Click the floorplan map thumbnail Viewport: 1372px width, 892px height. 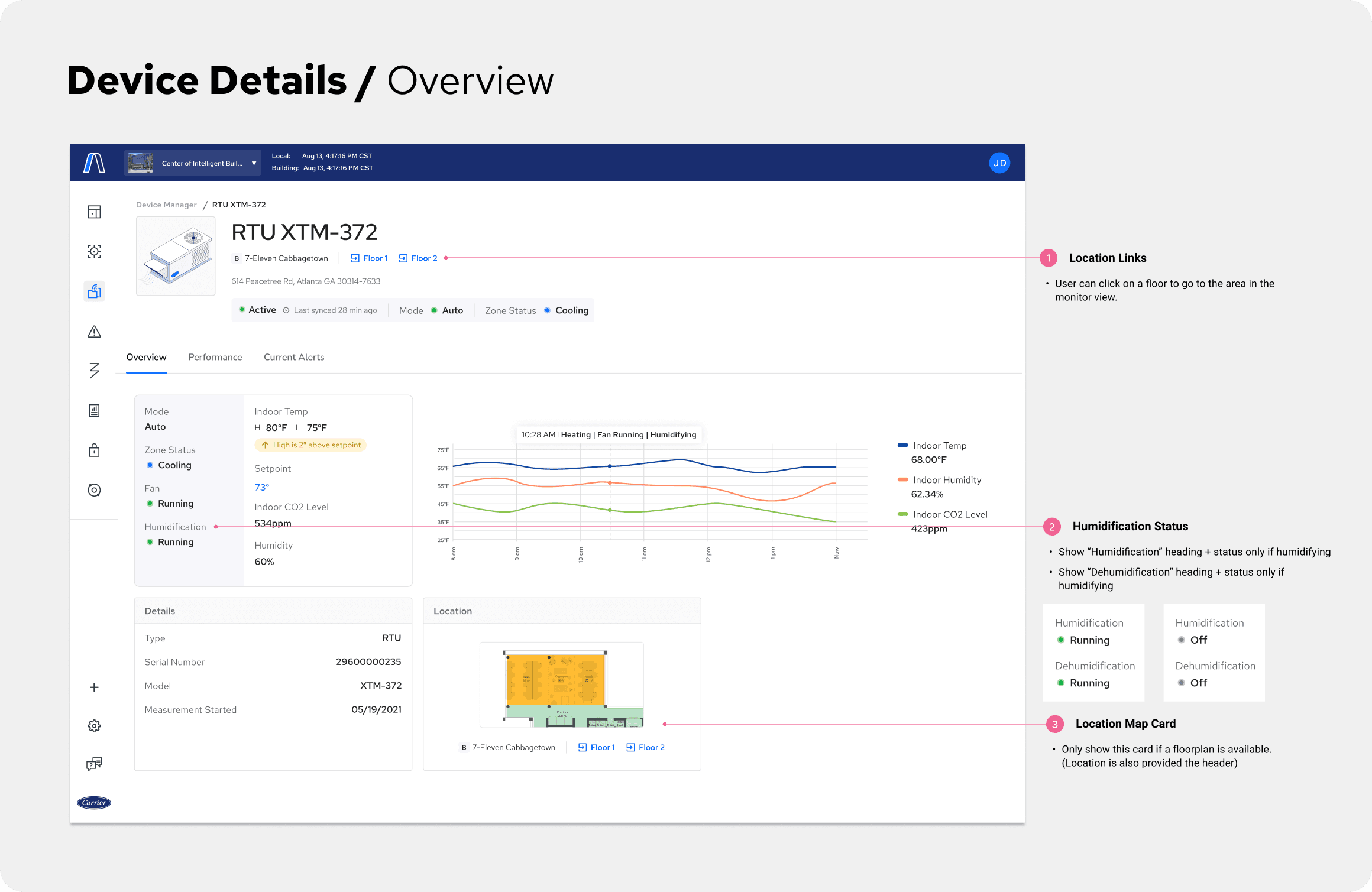pos(561,685)
